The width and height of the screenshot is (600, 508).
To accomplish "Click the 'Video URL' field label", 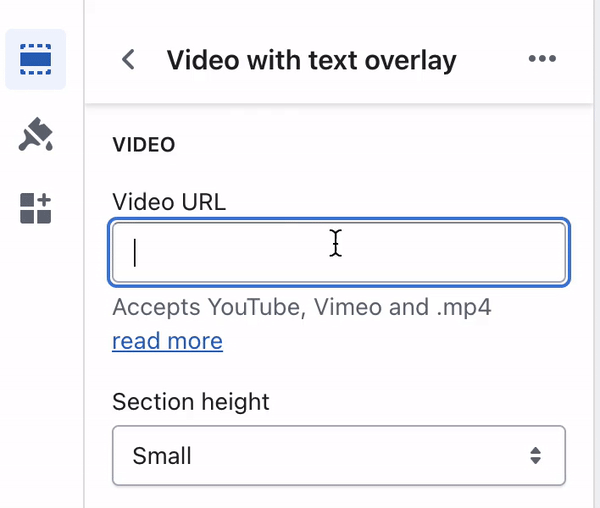I will click(x=169, y=202).
